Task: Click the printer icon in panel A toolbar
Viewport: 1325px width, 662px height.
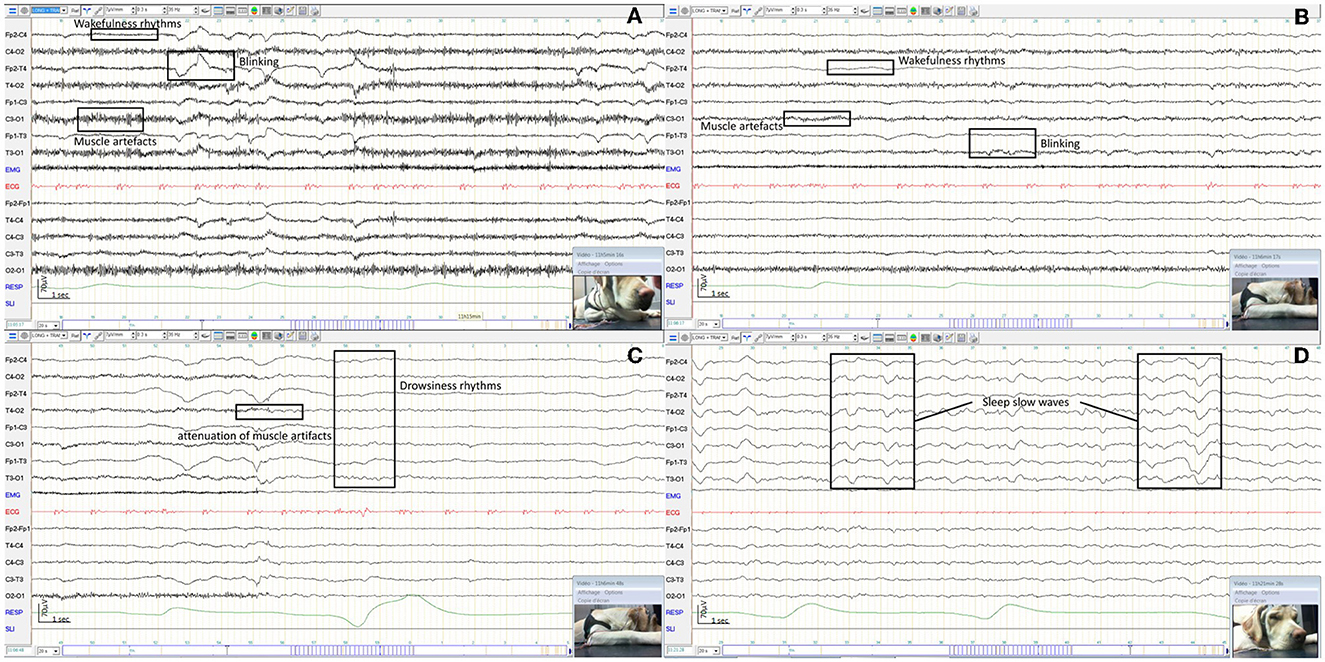Action: coord(314,10)
